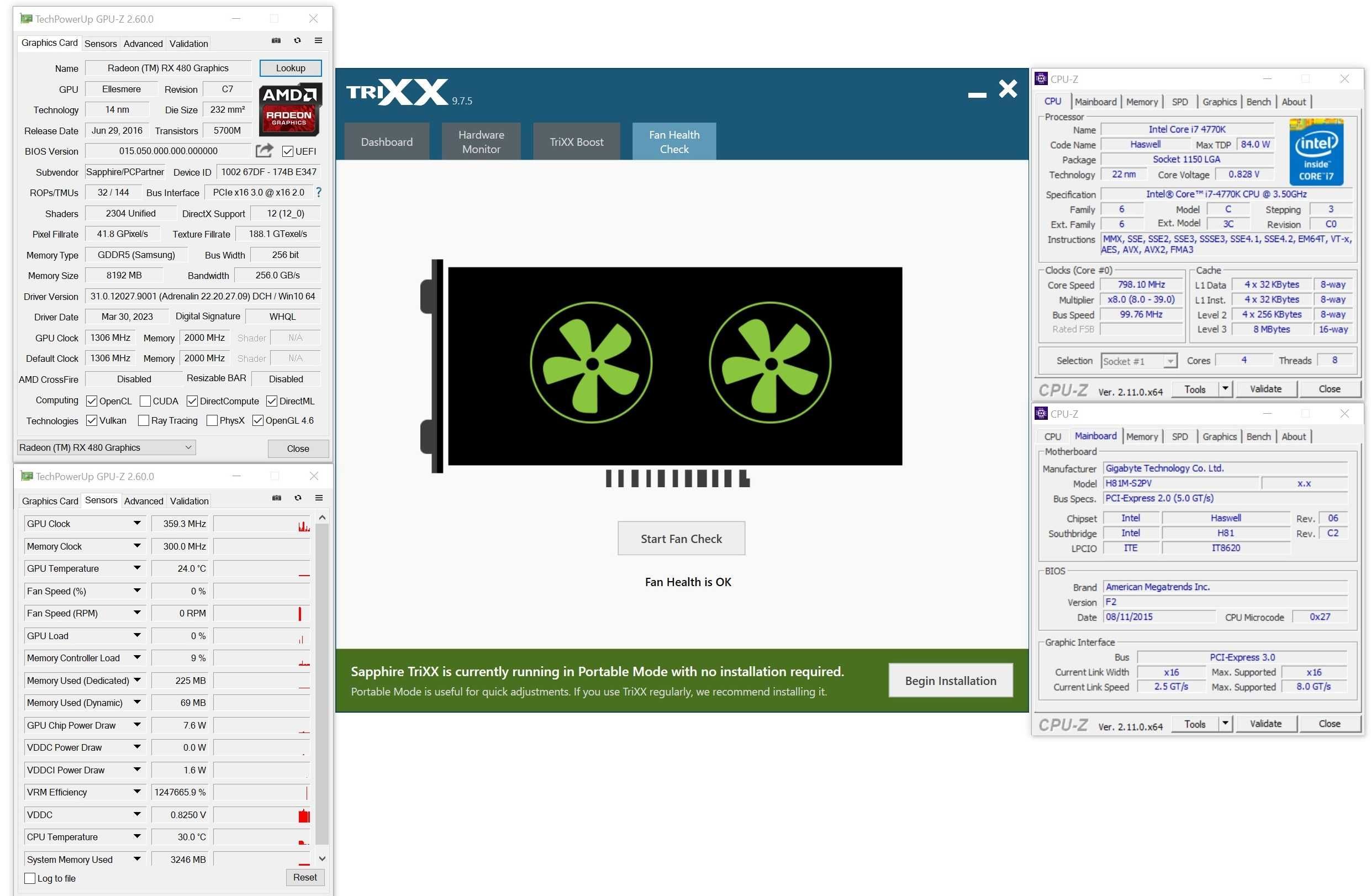The width and height of the screenshot is (1371, 896).
Task: Click Validate button in upper CPU-Z
Action: point(1265,389)
